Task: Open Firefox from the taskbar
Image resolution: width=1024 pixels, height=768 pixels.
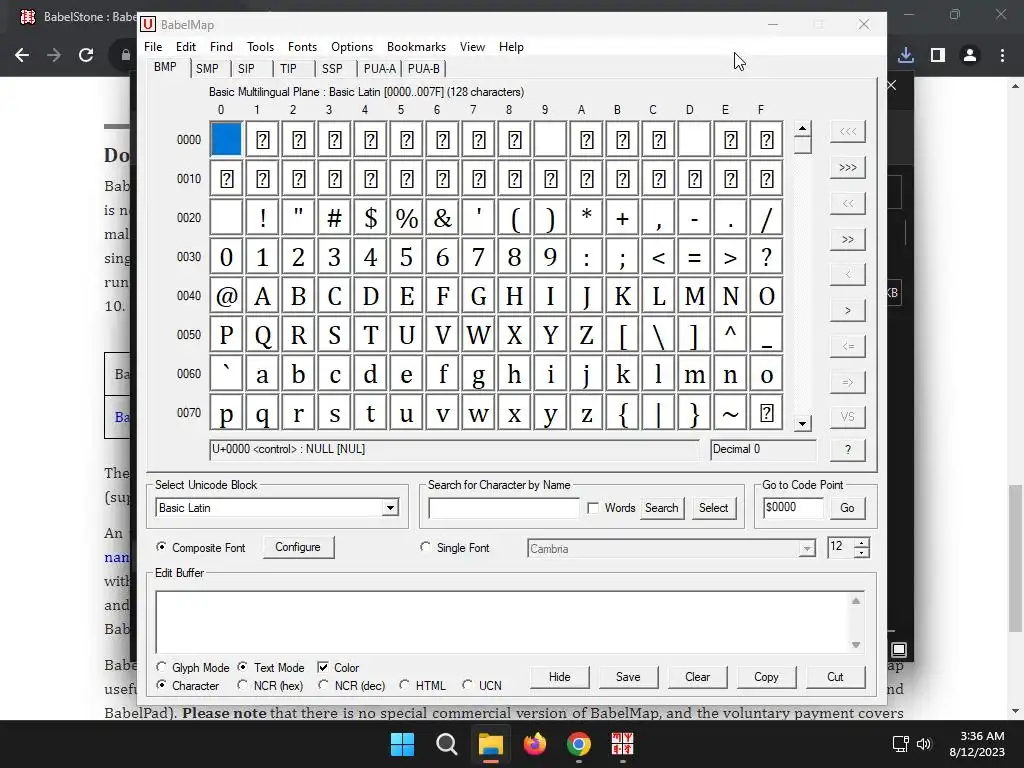Action: click(x=535, y=744)
